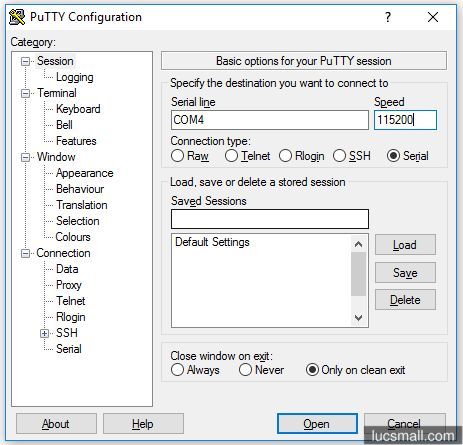The width and height of the screenshot is (463, 445).
Task: Open the Appearance category
Action: point(85,173)
